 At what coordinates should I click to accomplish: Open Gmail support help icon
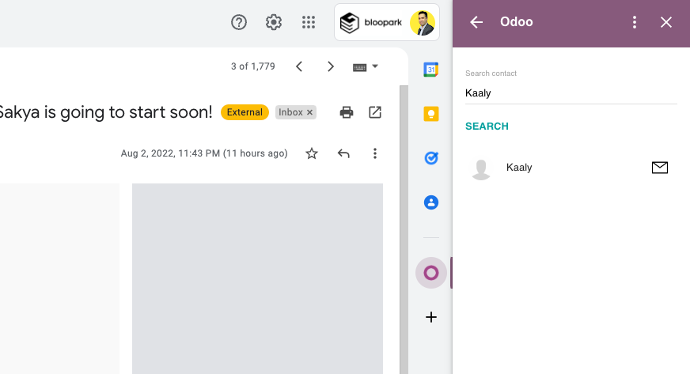coord(239,22)
